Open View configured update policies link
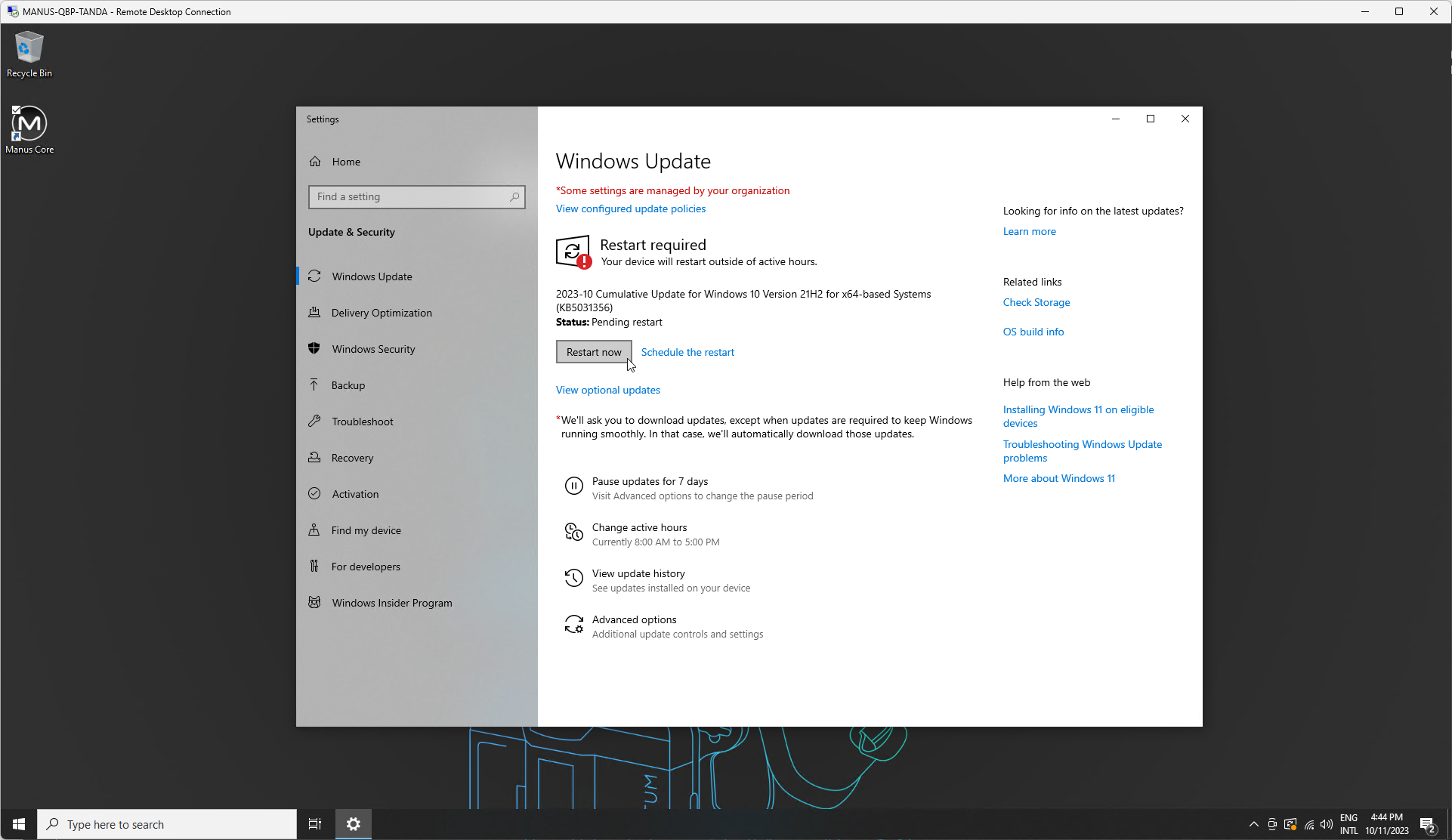This screenshot has height=840, width=1452. point(631,208)
